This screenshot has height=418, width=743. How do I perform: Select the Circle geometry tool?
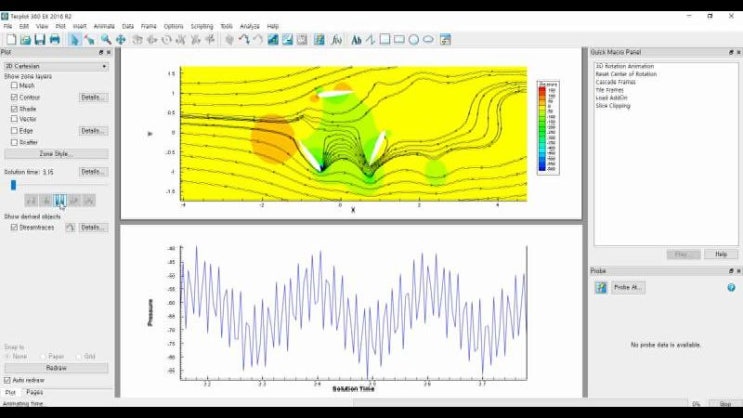pyautogui.click(x=414, y=40)
